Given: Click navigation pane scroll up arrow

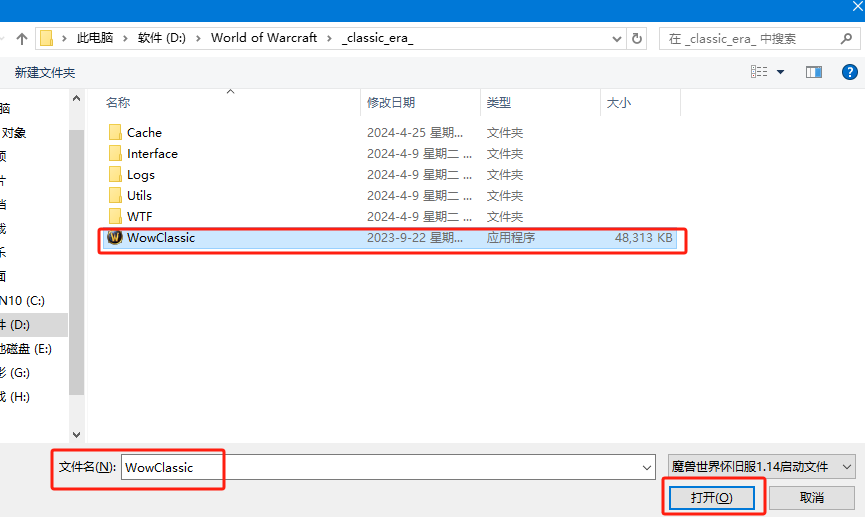Looking at the screenshot, I should tap(77, 99).
